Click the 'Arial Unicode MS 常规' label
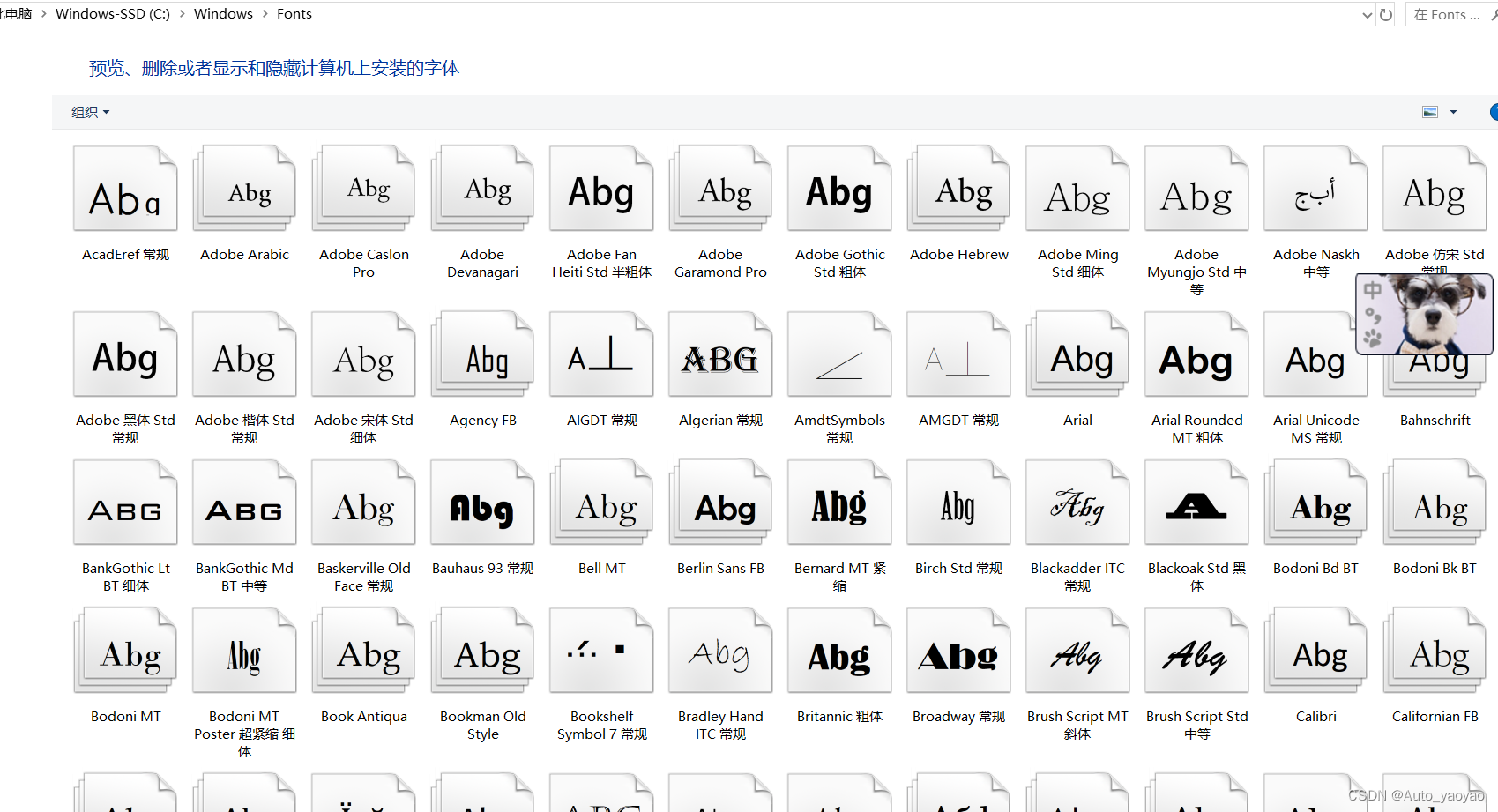The image size is (1498, 812). pyautogui.click(x=1315, y=428)
